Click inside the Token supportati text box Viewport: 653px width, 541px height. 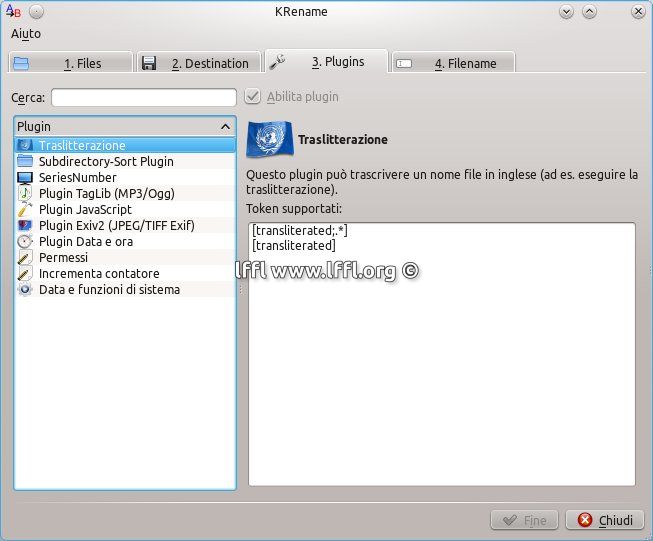point(442,354)
